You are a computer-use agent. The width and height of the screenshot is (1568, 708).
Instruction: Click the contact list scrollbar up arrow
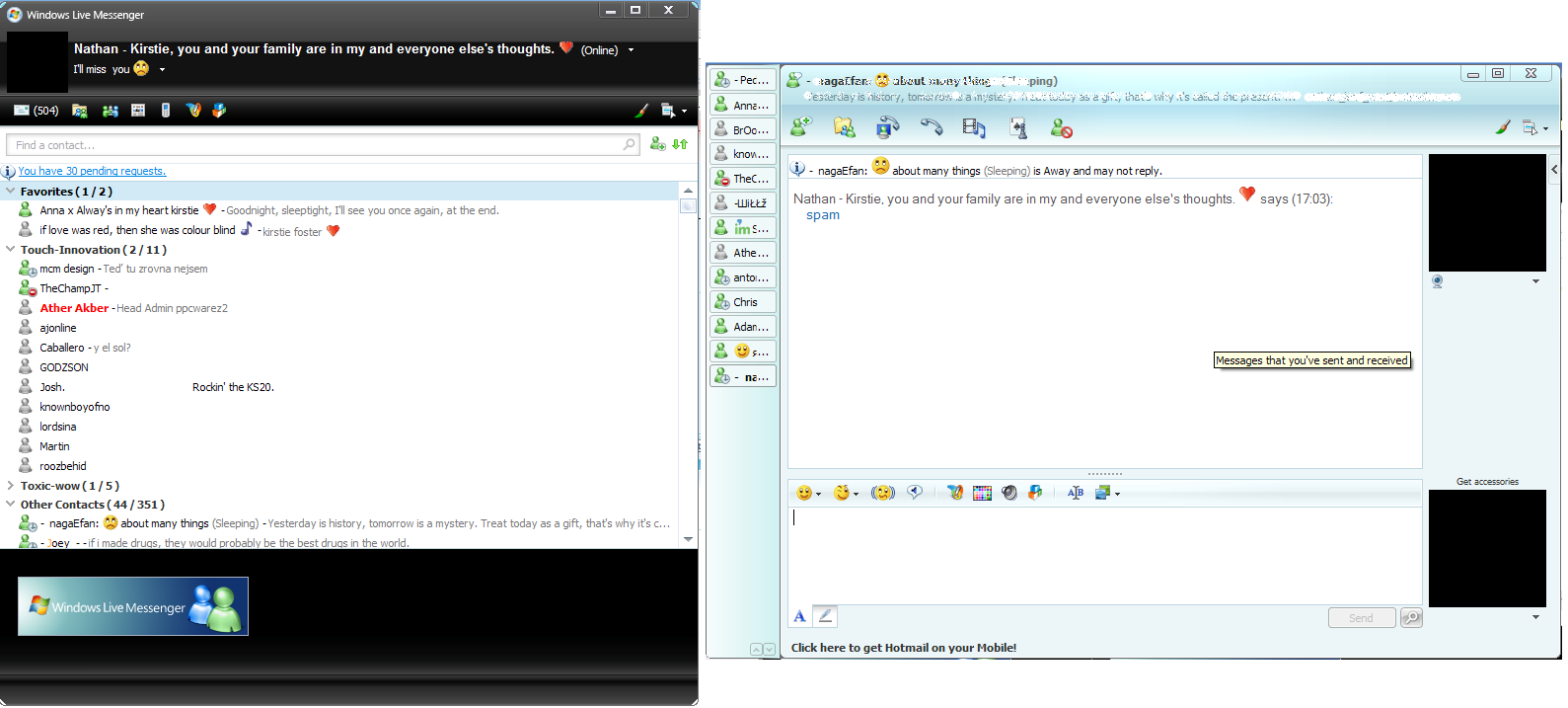688,190
